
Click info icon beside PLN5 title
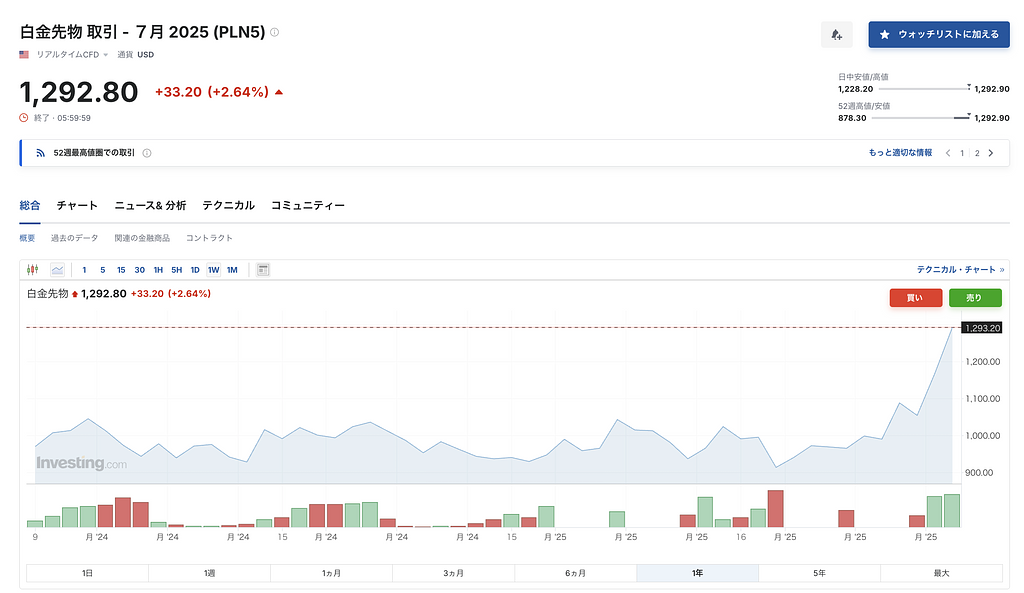point(275,32)
